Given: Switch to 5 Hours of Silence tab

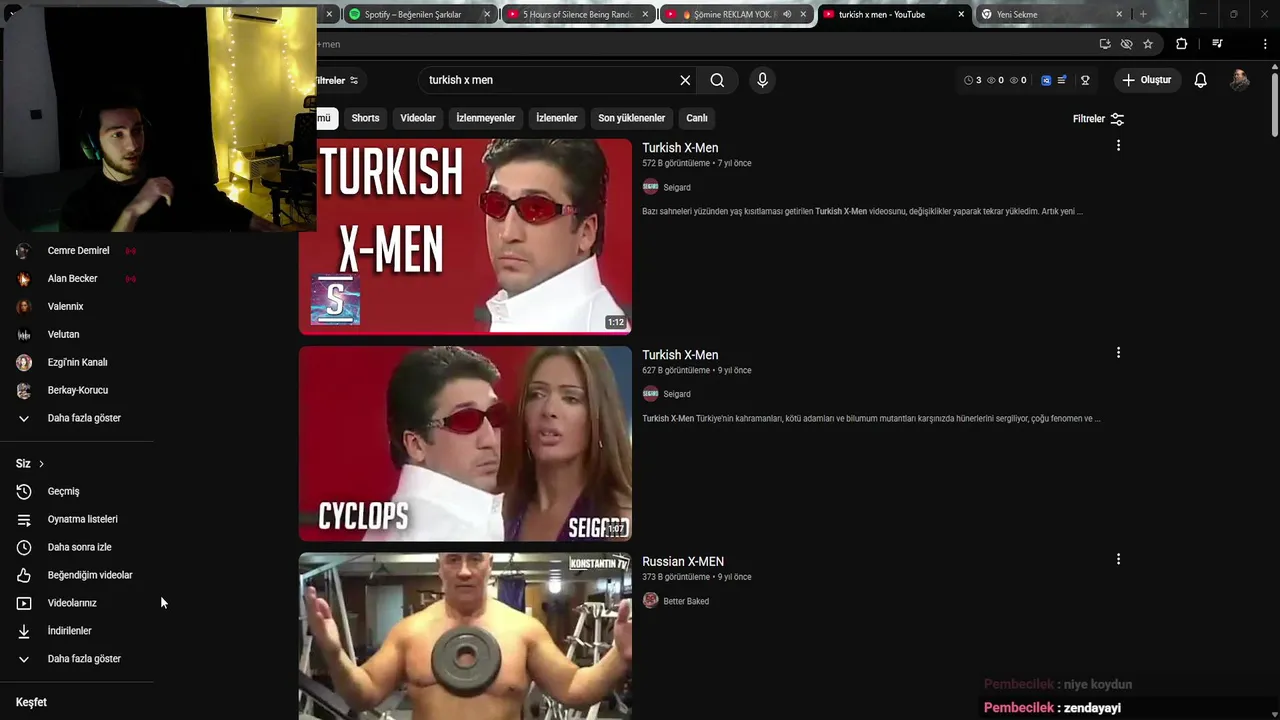Looking at the screenshot, I should (578, 15).
